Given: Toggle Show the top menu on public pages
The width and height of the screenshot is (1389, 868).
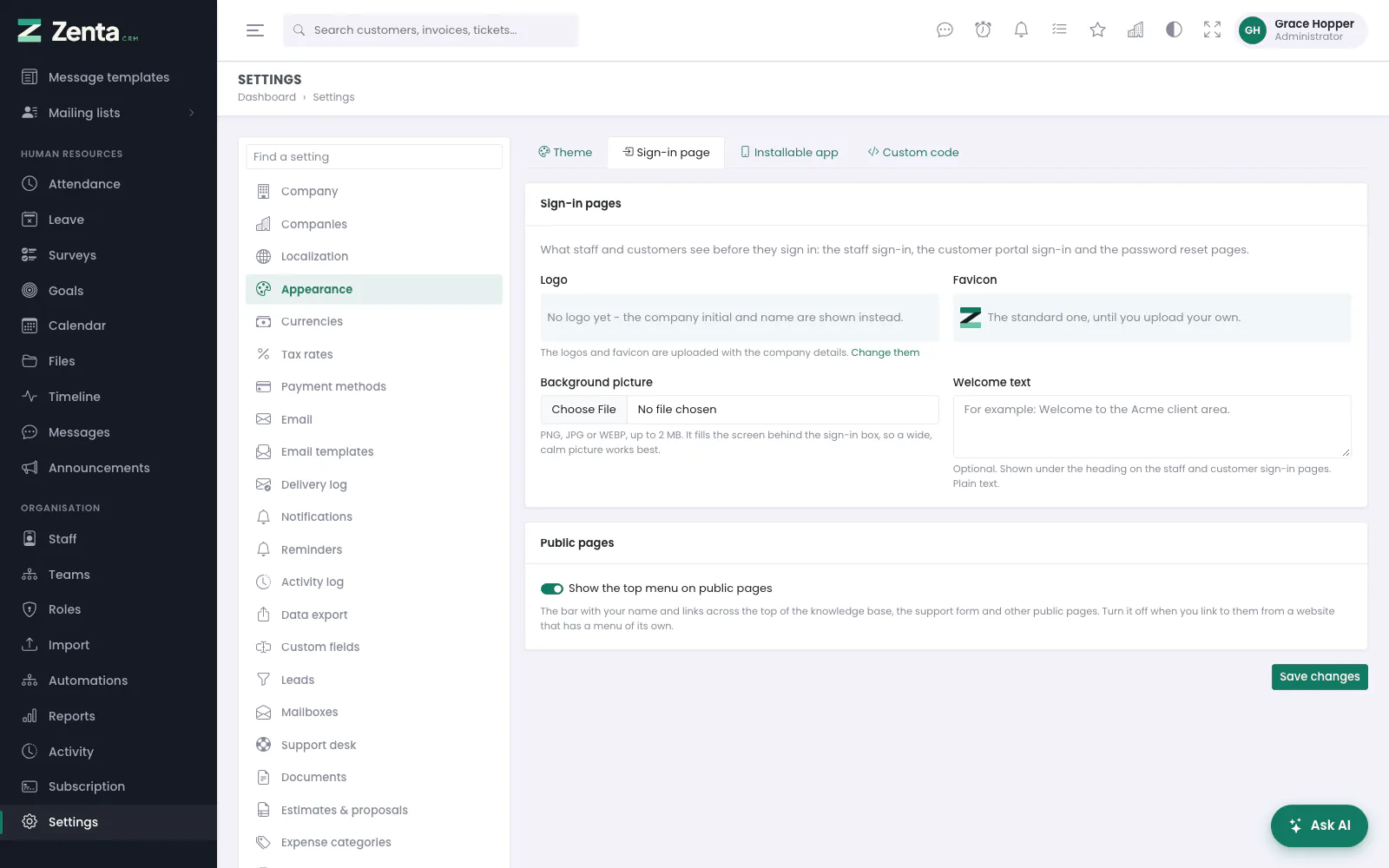Looking at the screenshot, I should coord(552,589).
